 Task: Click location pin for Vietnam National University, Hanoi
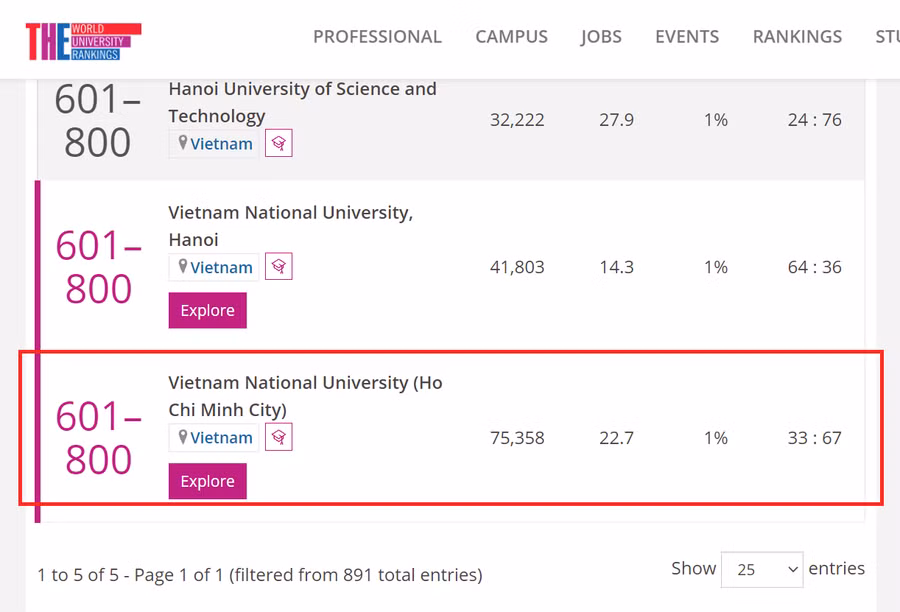click(183, 266)
